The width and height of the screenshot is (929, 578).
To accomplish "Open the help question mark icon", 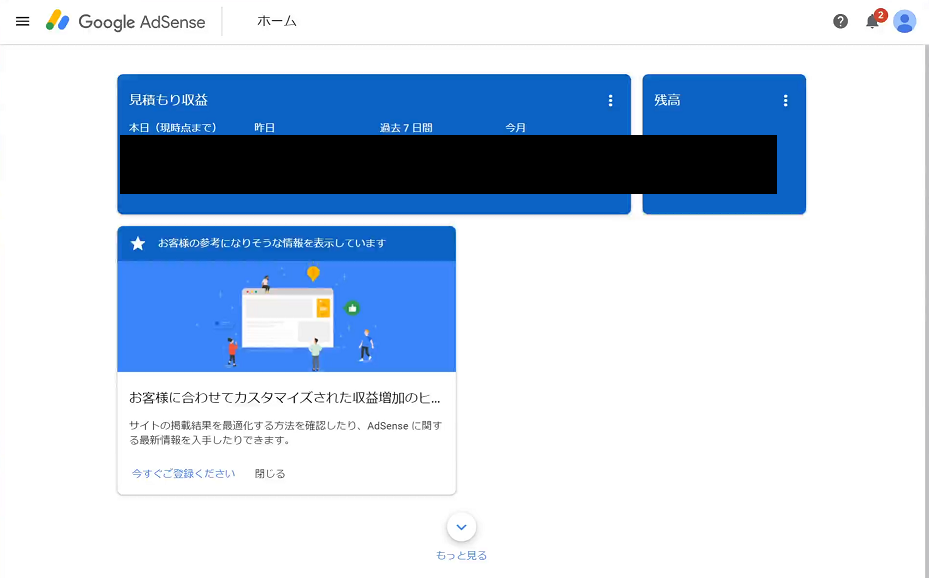I will point(840,22).
